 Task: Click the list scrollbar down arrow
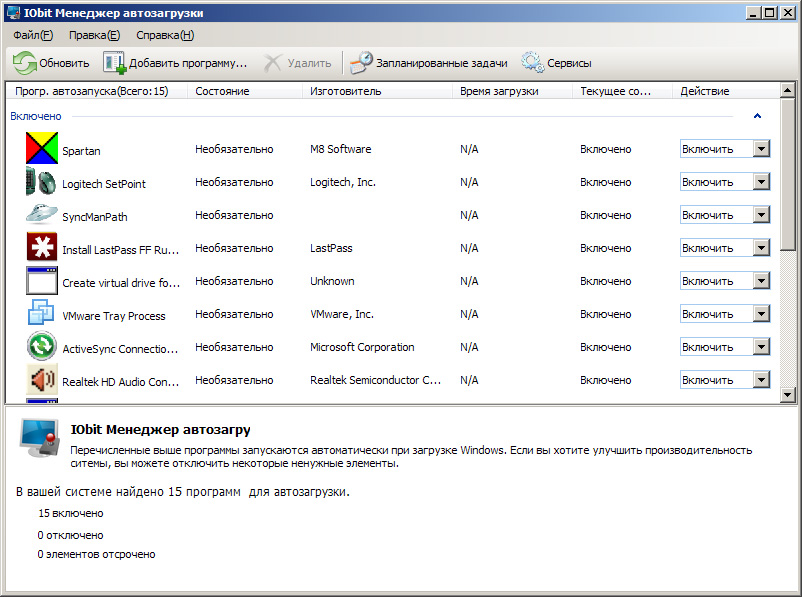tap(788, 394)
